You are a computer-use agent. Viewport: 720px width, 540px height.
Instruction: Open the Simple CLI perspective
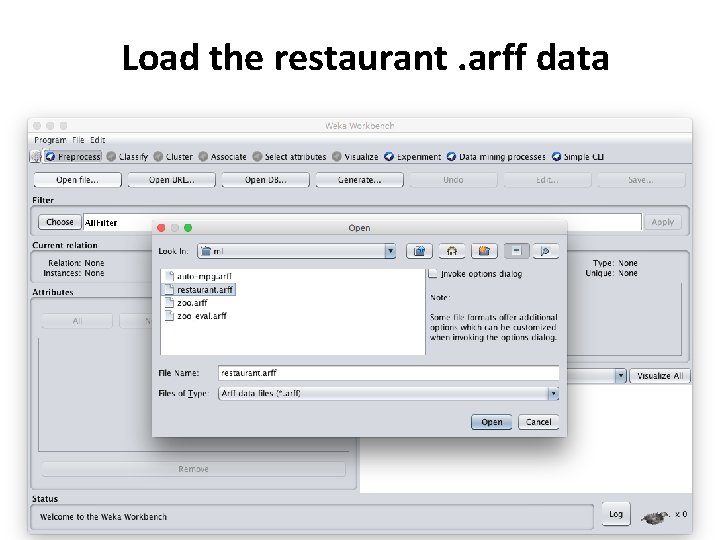(x=578, y=157)
